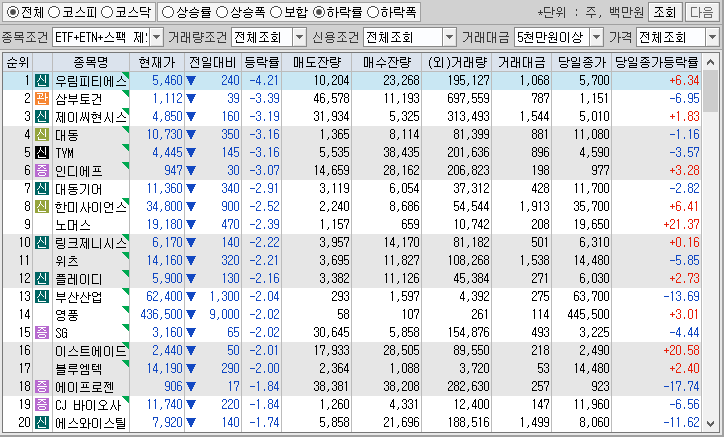The width and height of the screenshot is (724, 437).
Task: Click 증 badge icon for 에이프로젠
Action: [42, 387]
